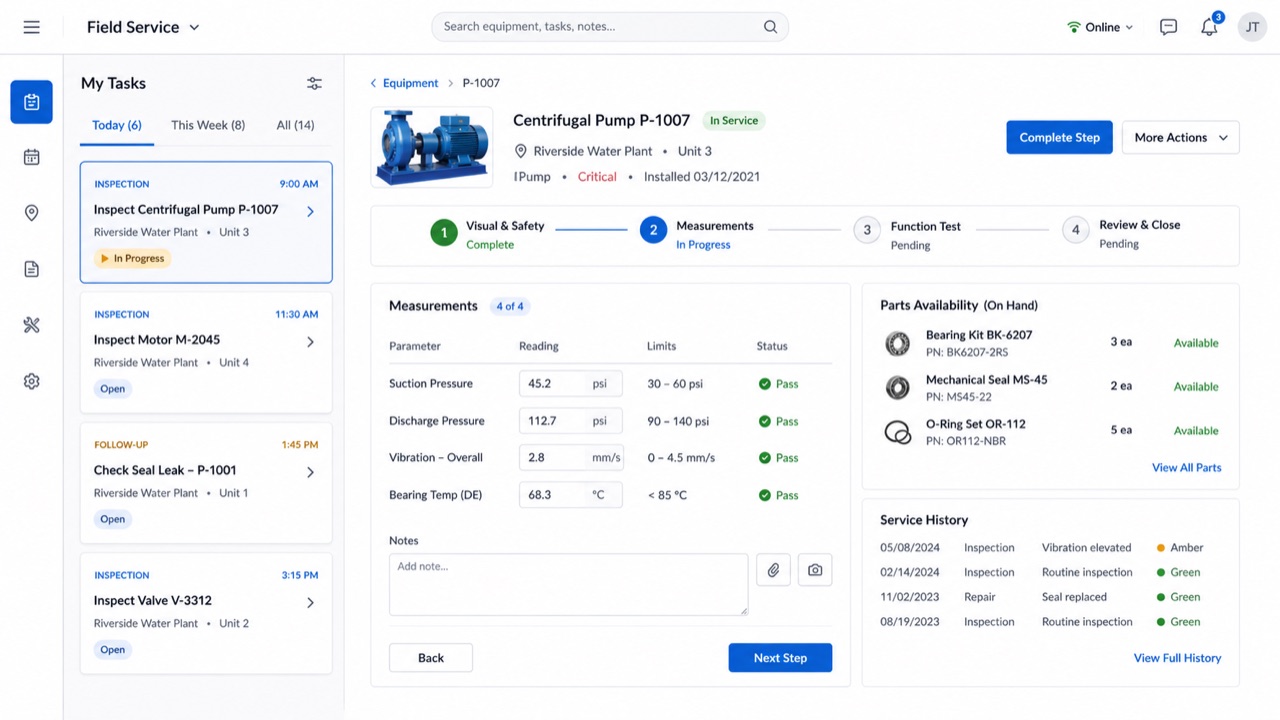The height and width of the screenshot is (720, 1280).
Task: Click the Add note text area
Action: tap(568, 584)
